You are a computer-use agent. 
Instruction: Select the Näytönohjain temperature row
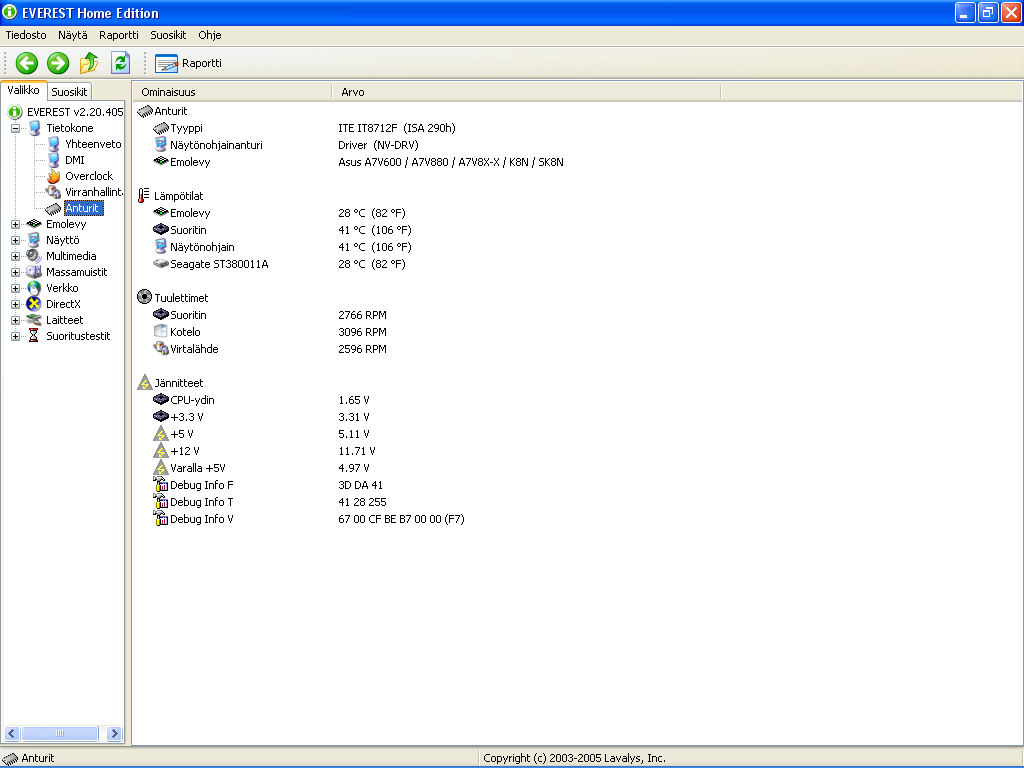577,247
